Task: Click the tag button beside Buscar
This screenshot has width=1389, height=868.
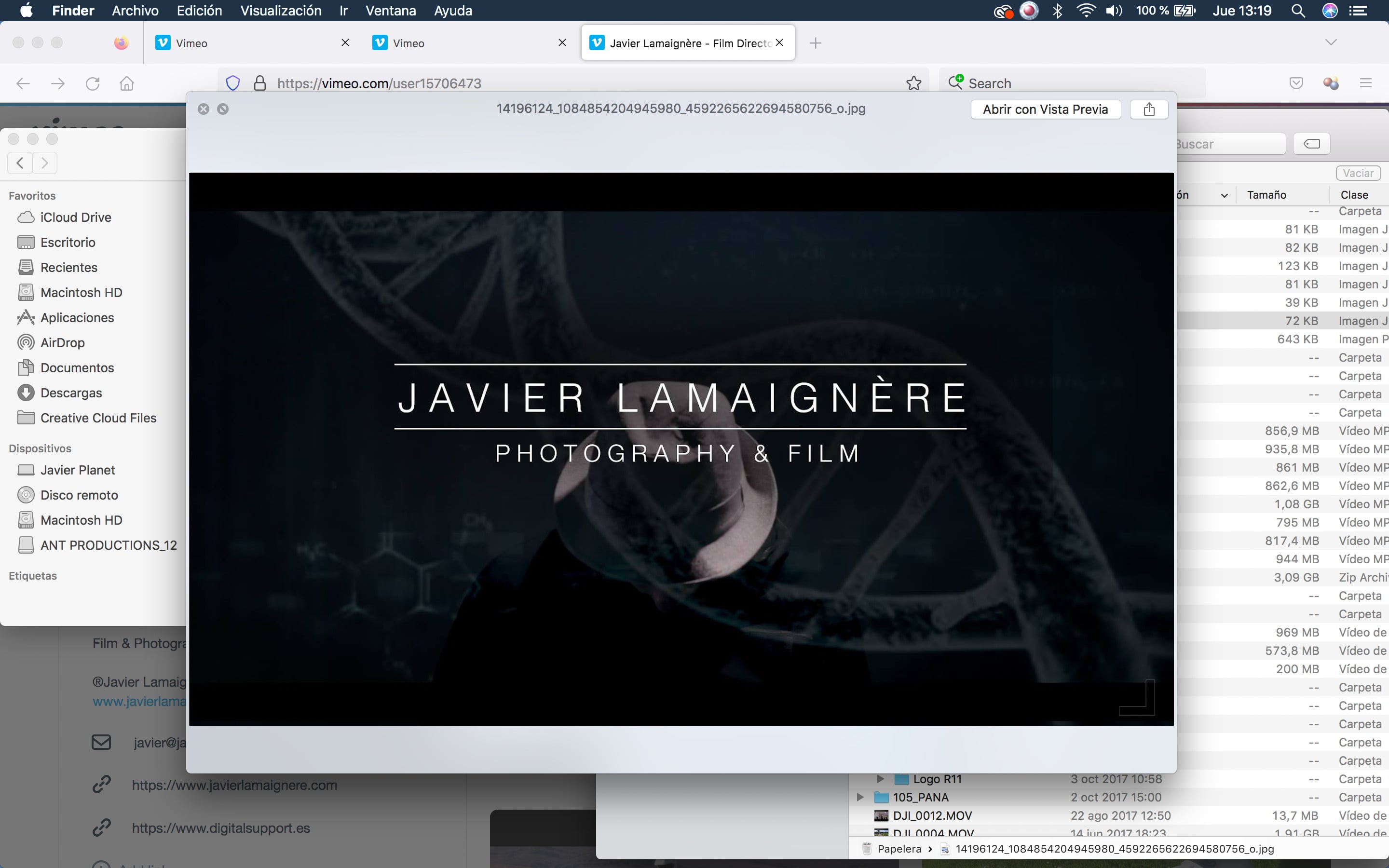Action: pos(1311,144)
